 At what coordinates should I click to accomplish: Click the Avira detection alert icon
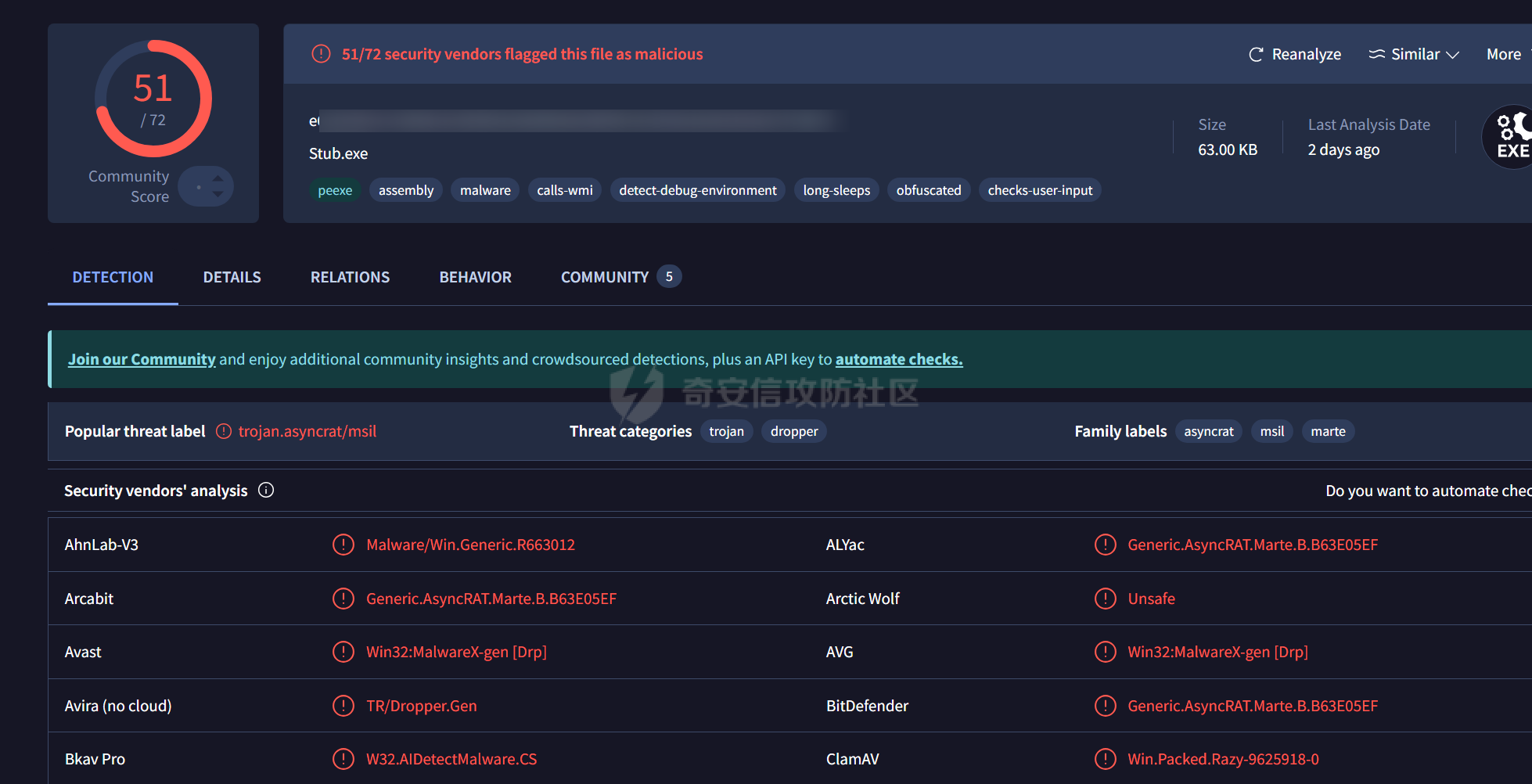tap(343, 706)
